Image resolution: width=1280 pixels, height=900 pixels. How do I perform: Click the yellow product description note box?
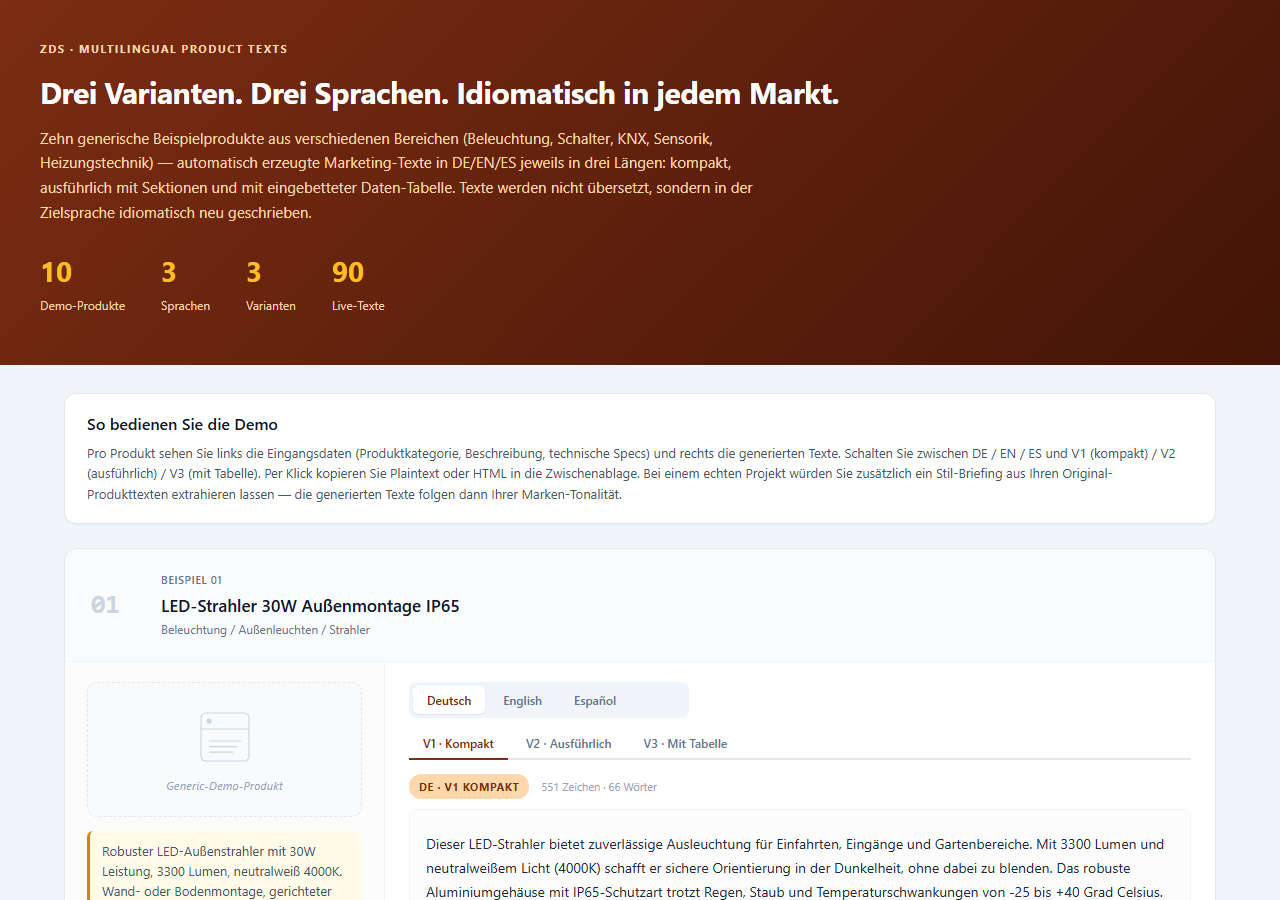pos(225,866)
